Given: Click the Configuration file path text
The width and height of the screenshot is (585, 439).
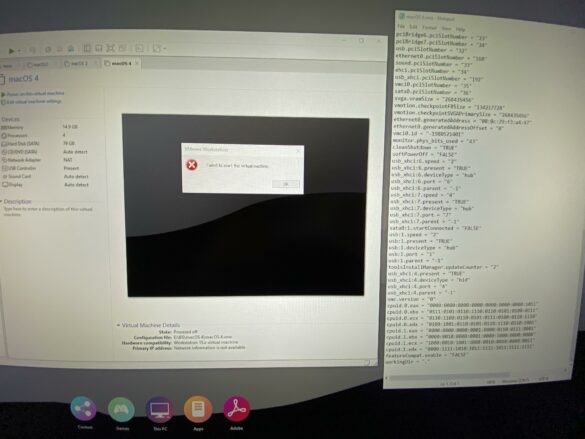Looking at the screenshot, I should pyautogui.click(x=203, y=337).
